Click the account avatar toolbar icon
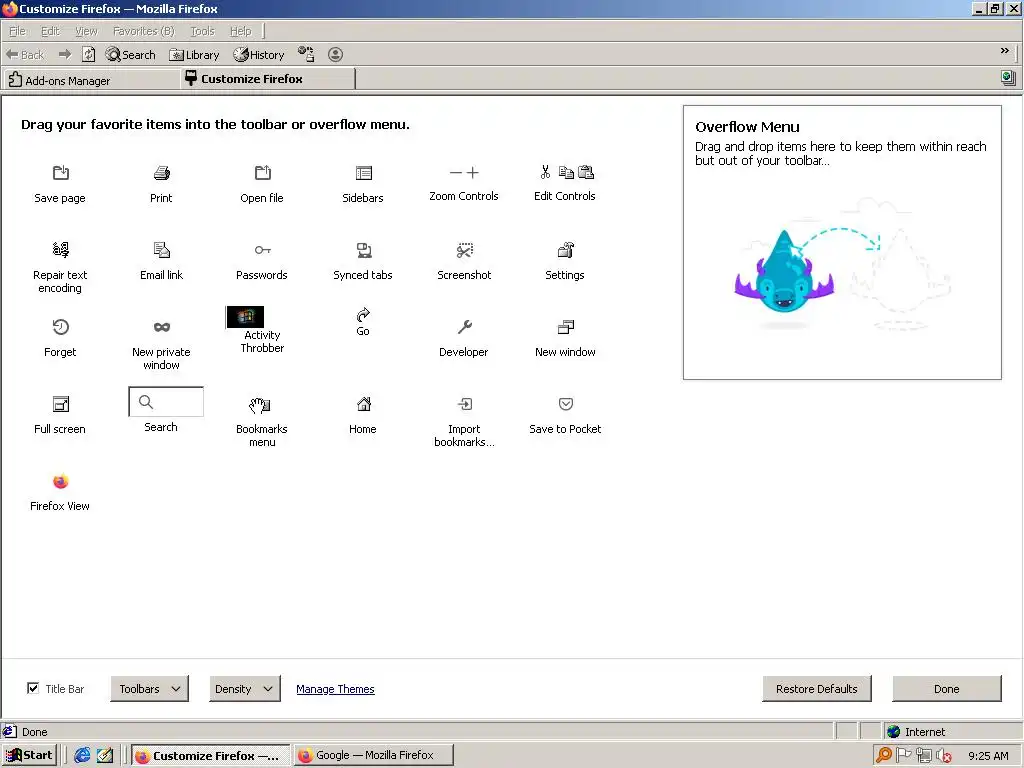The image size is (1024, 768). point(335,54)
